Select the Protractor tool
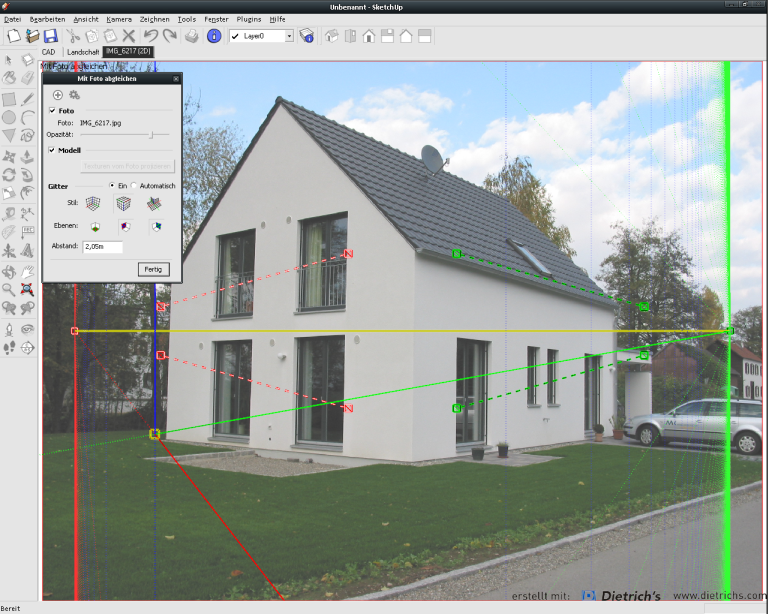This screenshot has height=614, width=768. point(8,232)
